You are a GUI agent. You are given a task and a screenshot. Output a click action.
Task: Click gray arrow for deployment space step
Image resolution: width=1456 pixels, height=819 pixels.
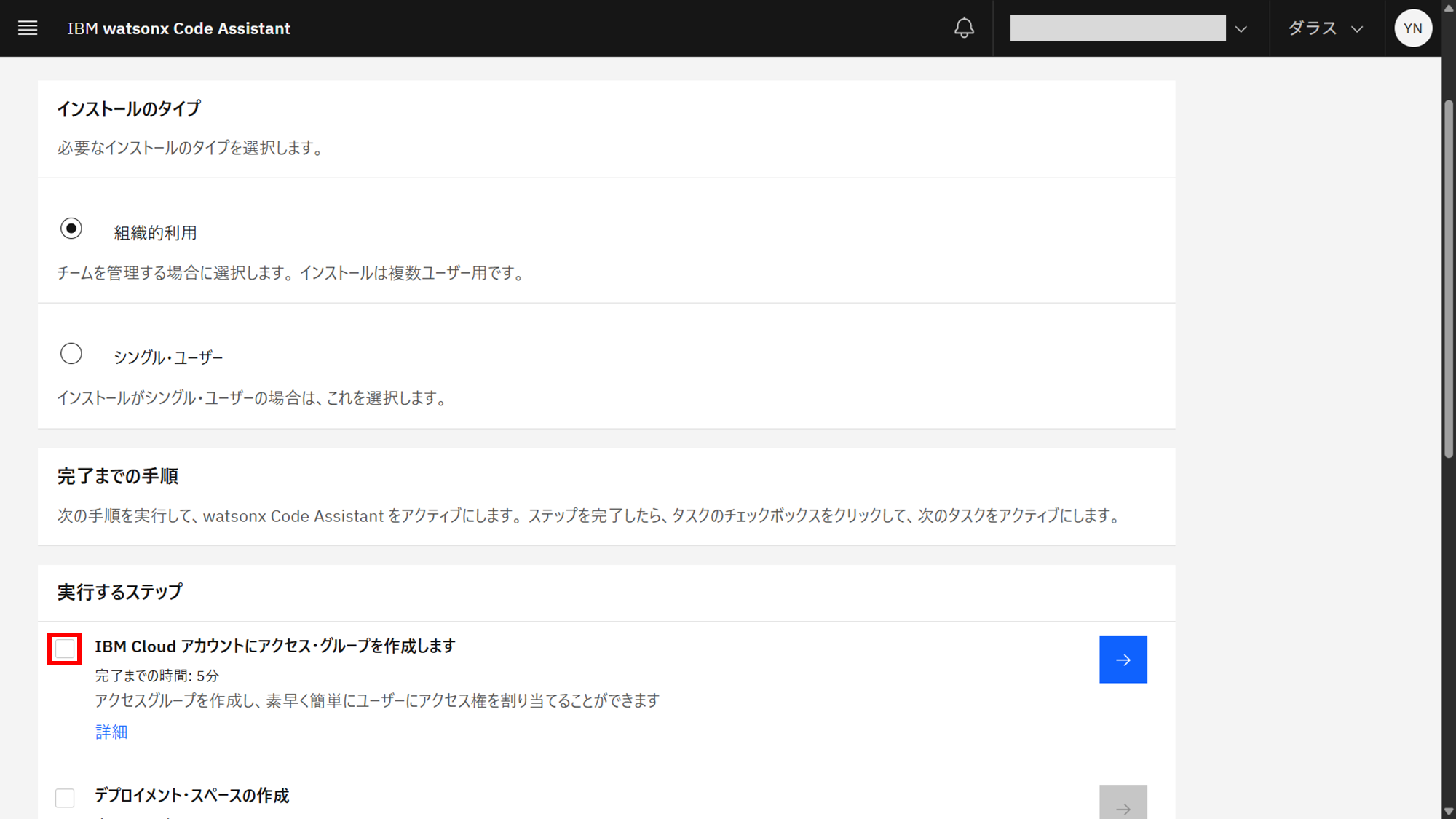[1123, 804]
